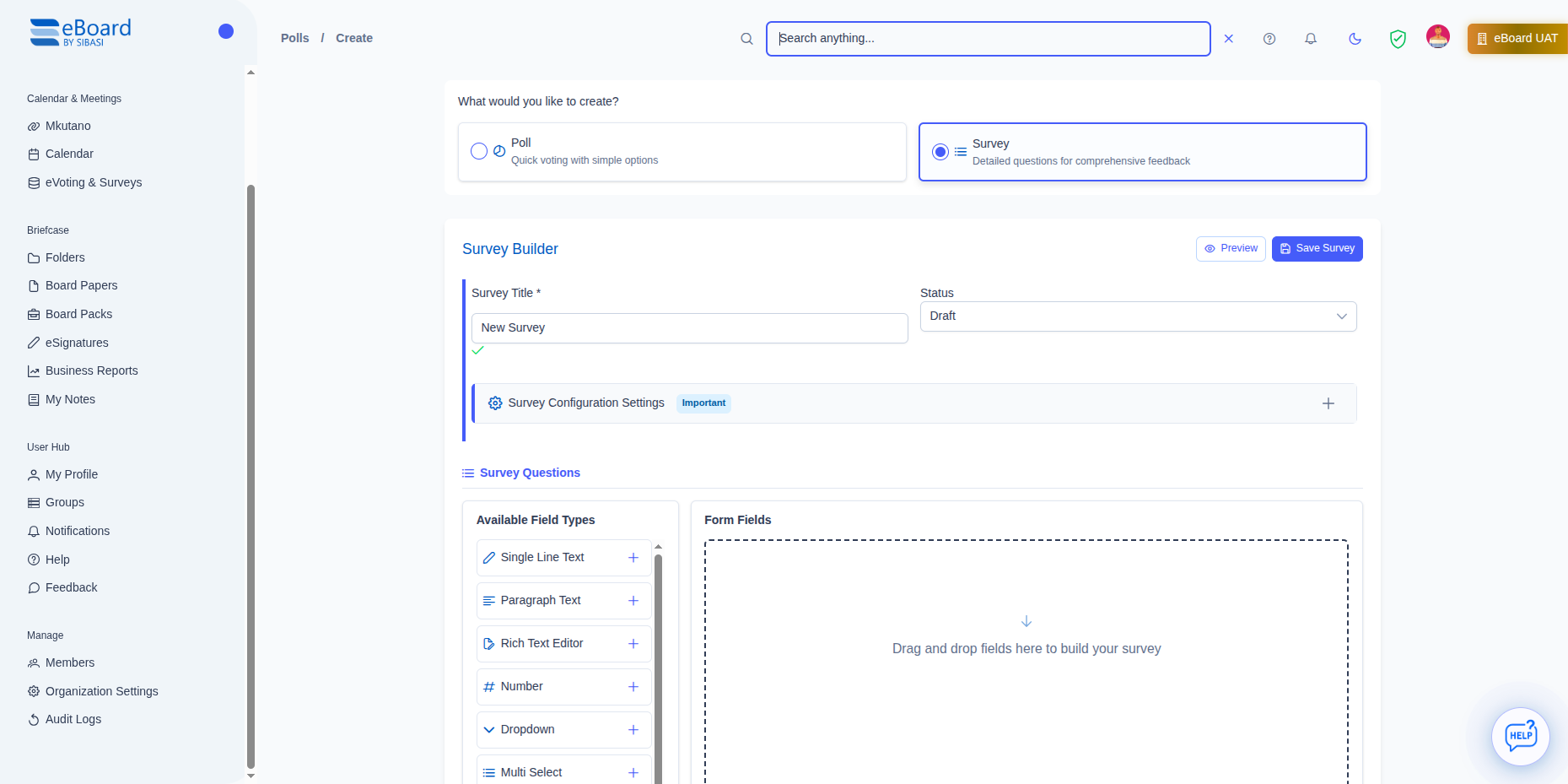Open eVoting & Surveys in sidebar
Image resolution: width=1568 pixels, height=784 pixels.
pyautogui.click(x=93, y=182)
